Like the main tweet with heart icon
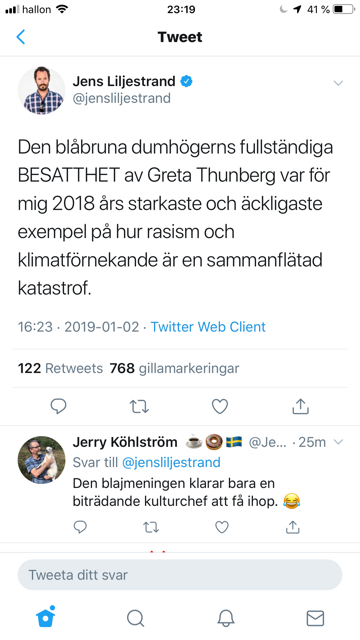 [220, 406]
